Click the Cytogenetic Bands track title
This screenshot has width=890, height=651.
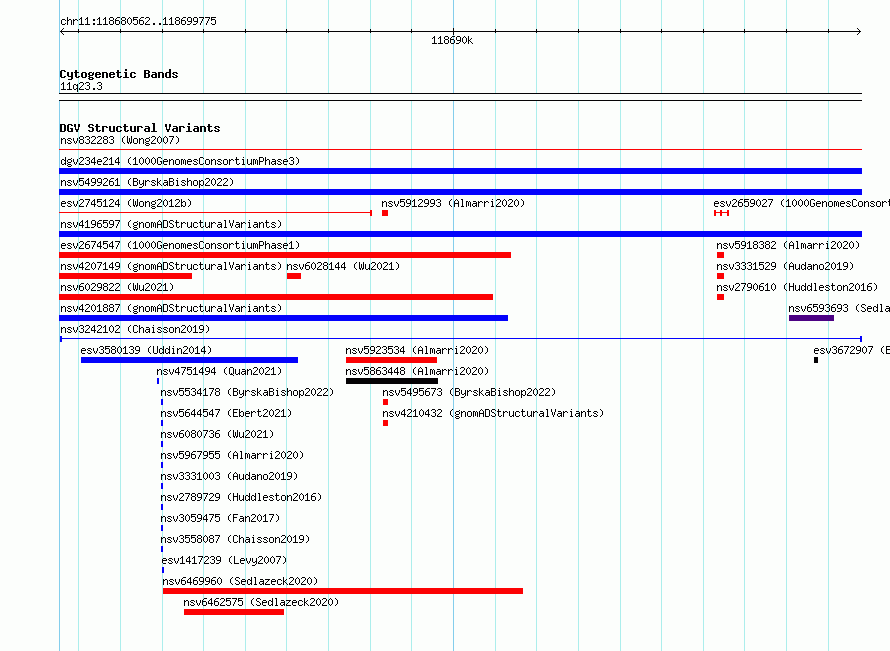tap(119, 74)
